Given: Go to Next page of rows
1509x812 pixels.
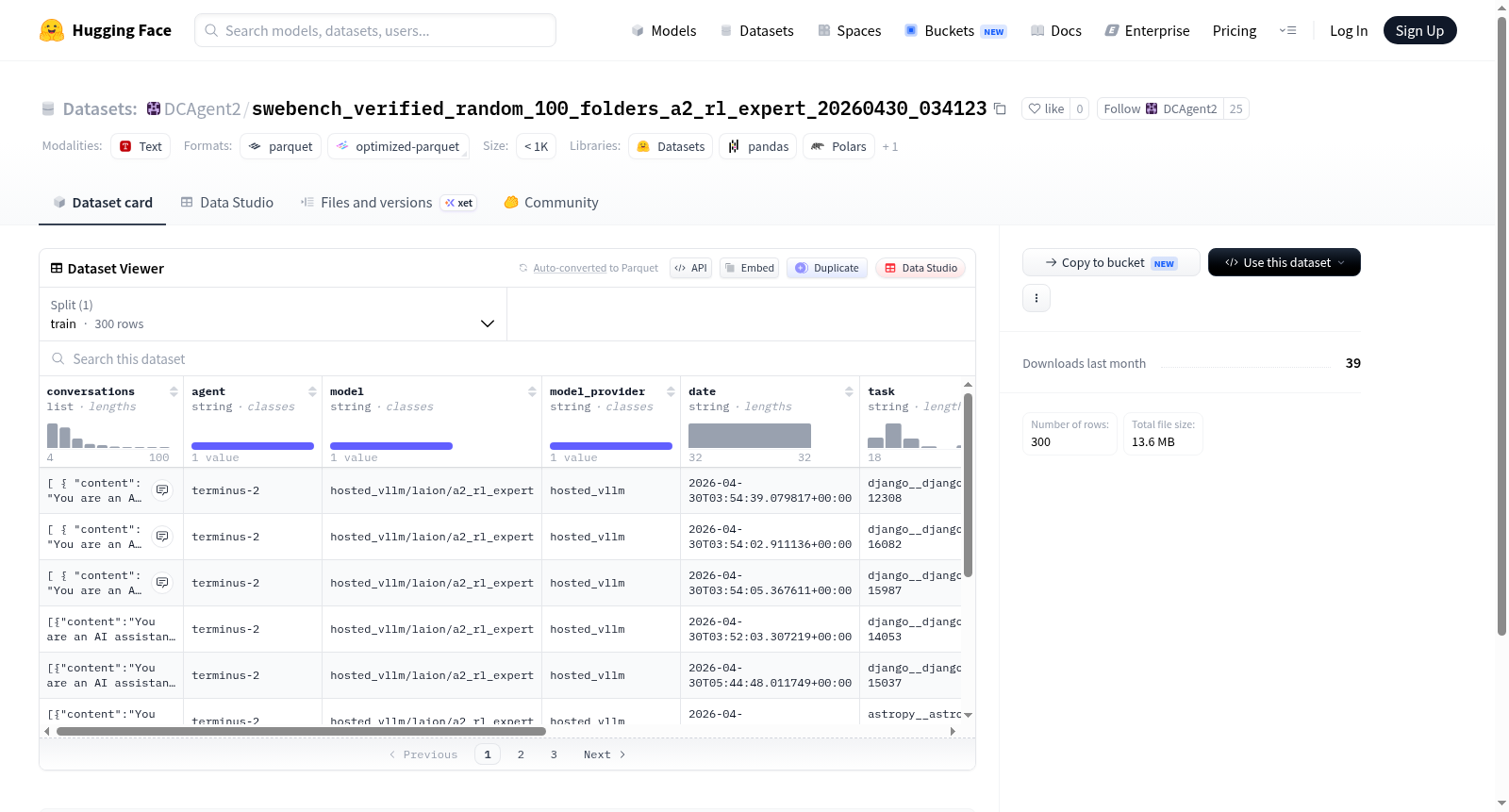Looking at the screenshot, I should click(605, 754).
